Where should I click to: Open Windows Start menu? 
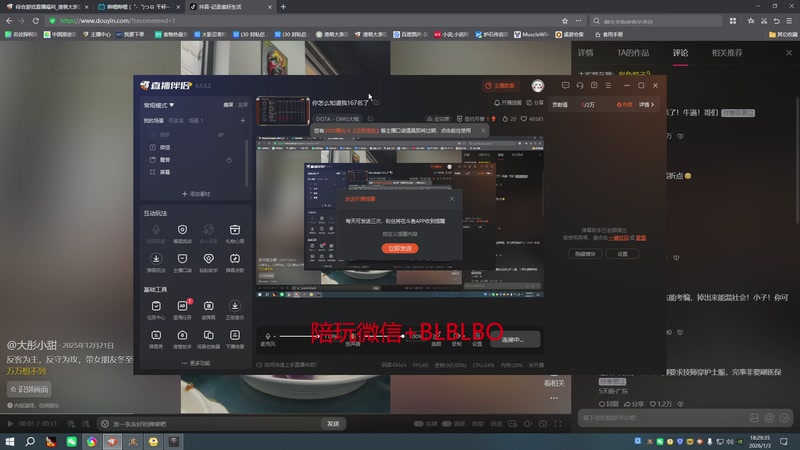pyautogui.click(x=10, y=441)
